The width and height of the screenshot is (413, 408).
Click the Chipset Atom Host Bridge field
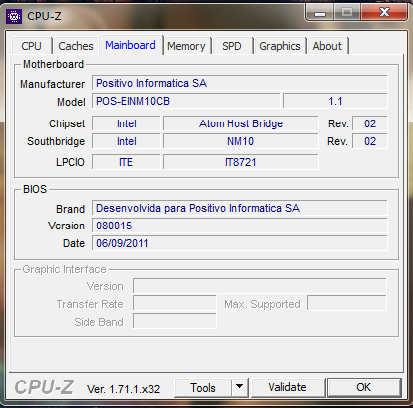click(x=241, y=123)
